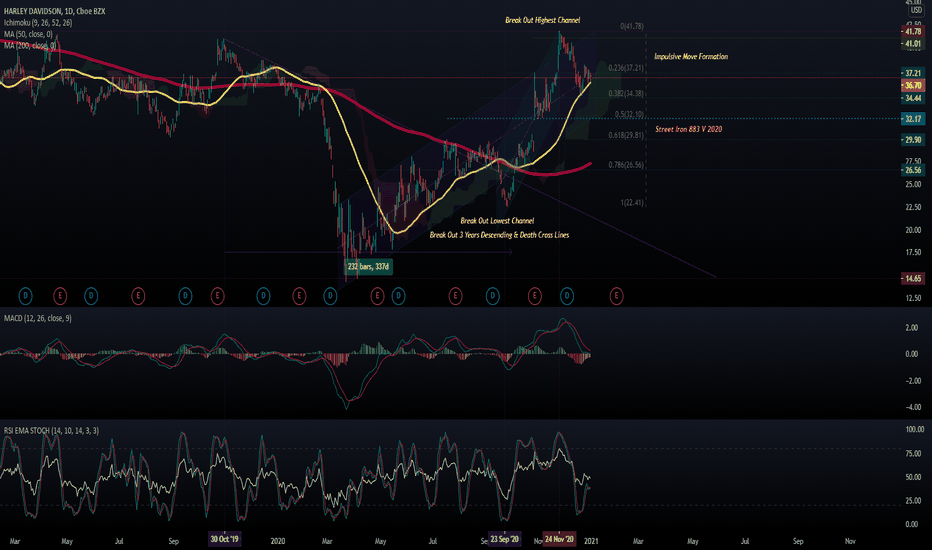Select the 0.236(37.21) Fibonacci level label
This screenshot has width=932, height=550.
[626, 68]
